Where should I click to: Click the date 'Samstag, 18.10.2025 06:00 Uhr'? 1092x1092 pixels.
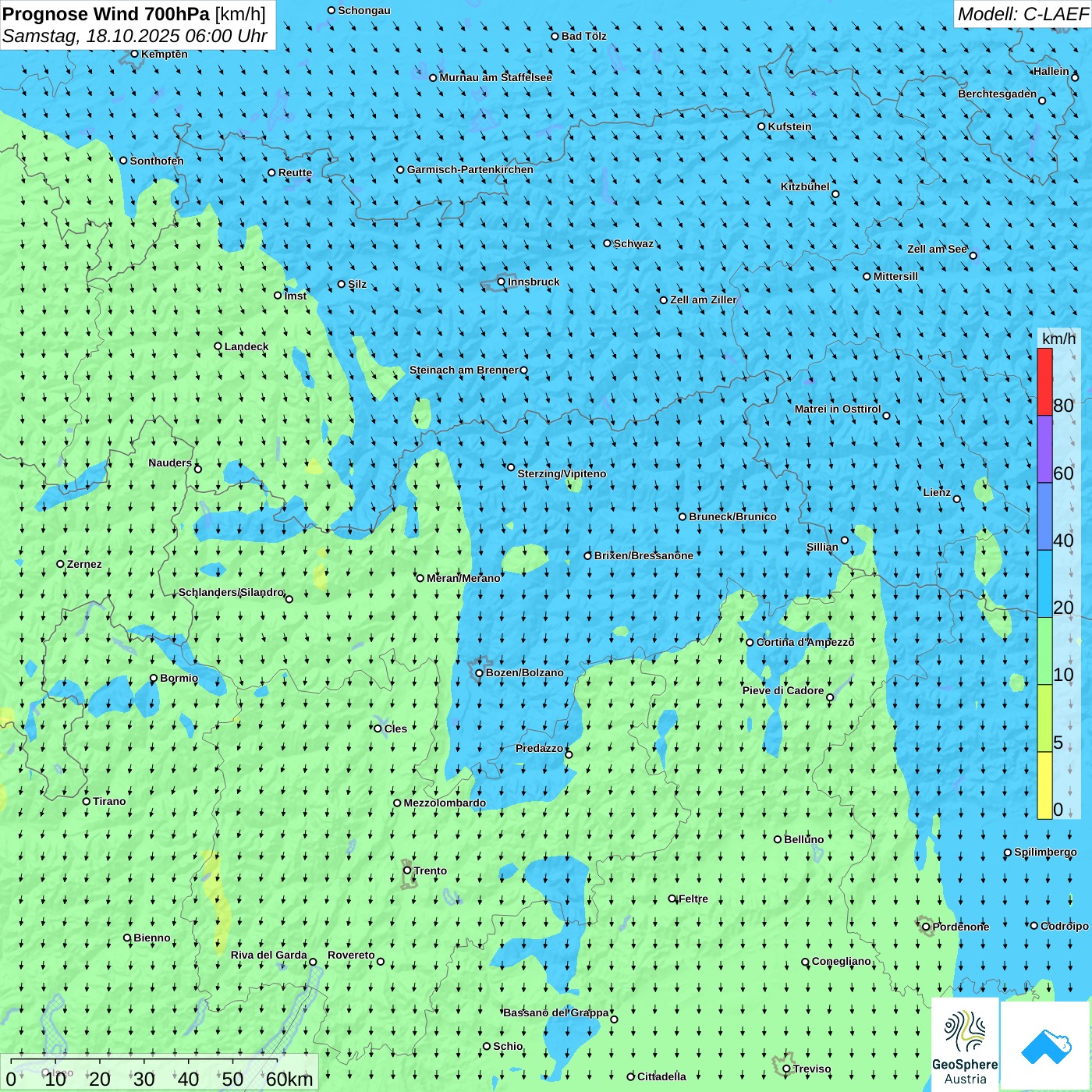click(135, 37)
